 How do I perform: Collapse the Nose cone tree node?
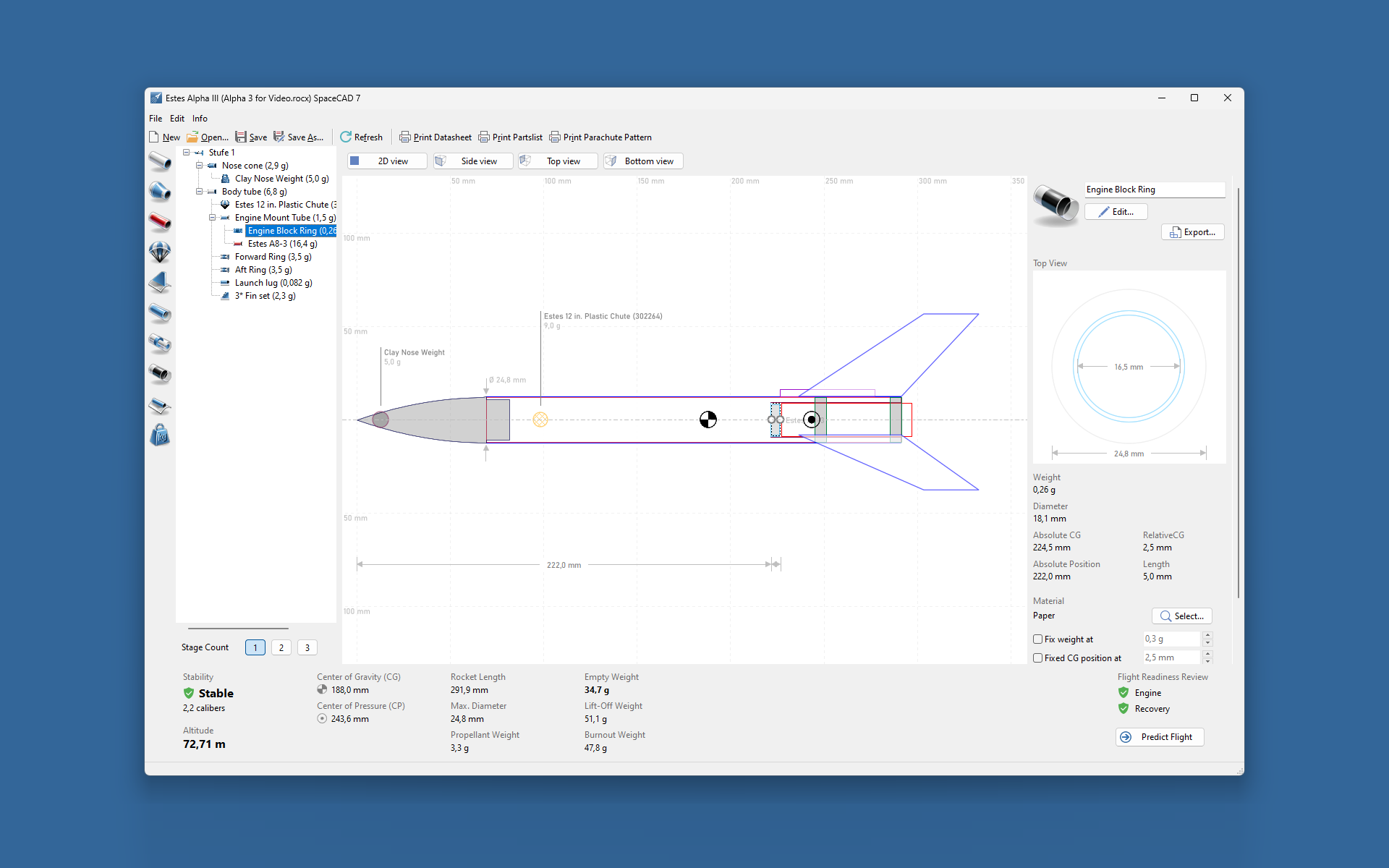point(199,166)
